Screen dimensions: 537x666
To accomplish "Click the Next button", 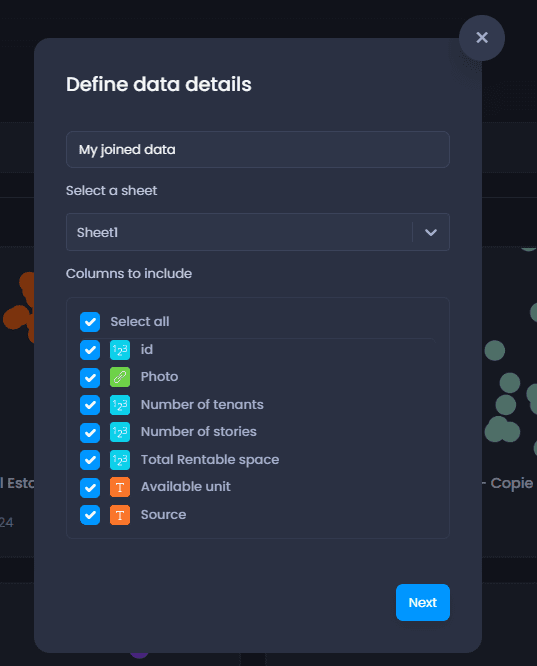I will pos(423,602).
